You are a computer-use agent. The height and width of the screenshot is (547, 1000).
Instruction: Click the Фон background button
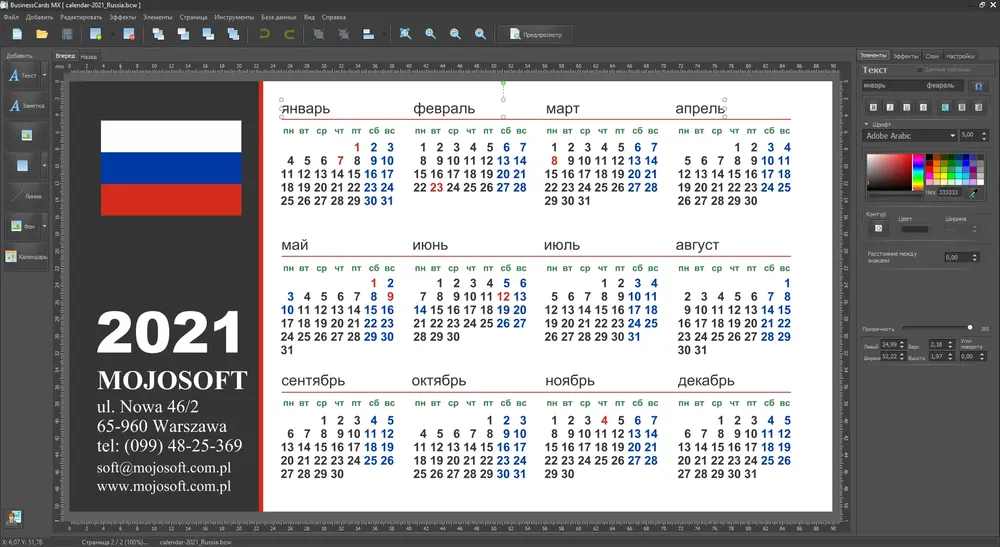pos(23,226)
